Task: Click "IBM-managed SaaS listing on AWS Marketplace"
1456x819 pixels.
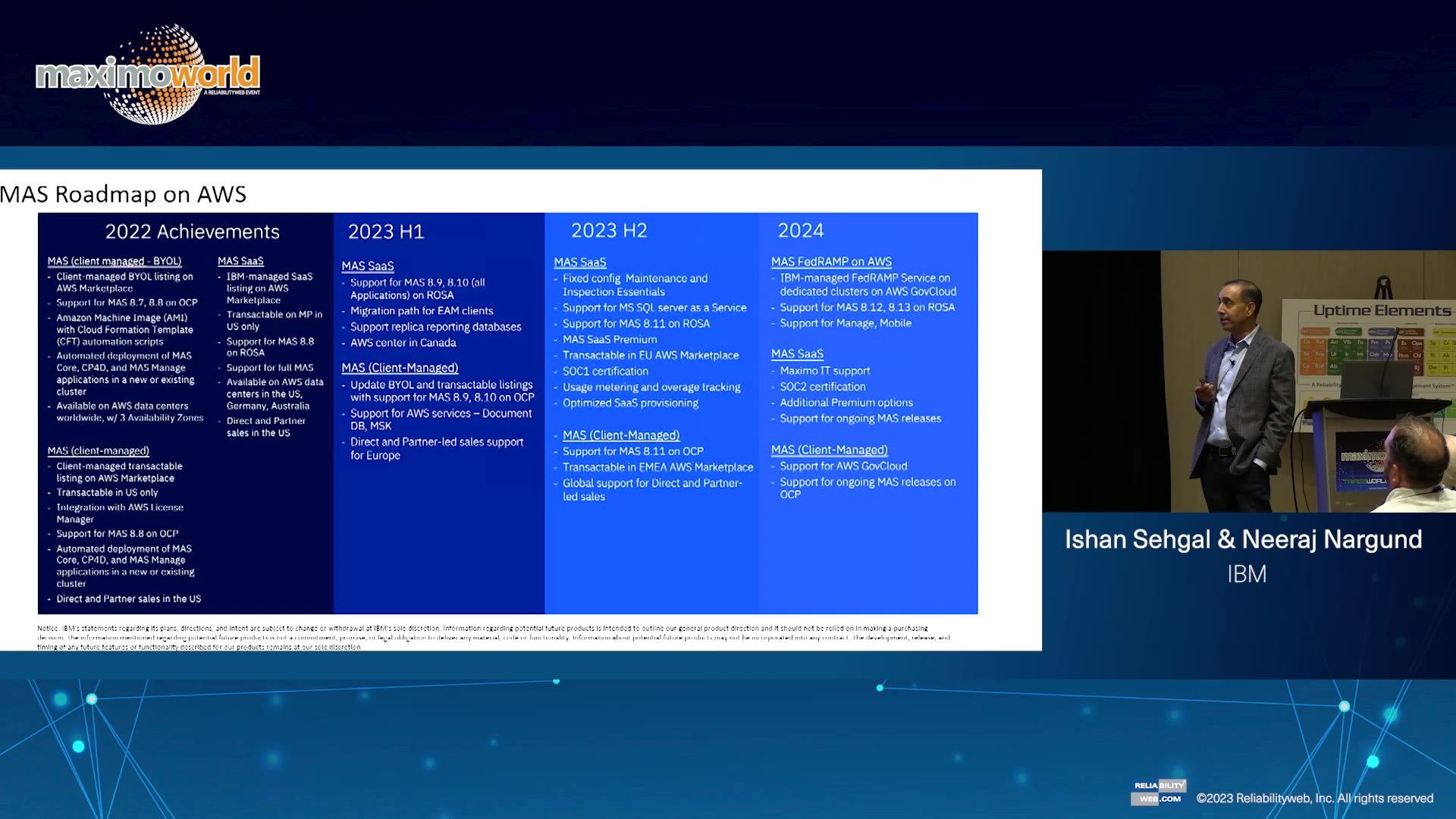Action: 269,288
